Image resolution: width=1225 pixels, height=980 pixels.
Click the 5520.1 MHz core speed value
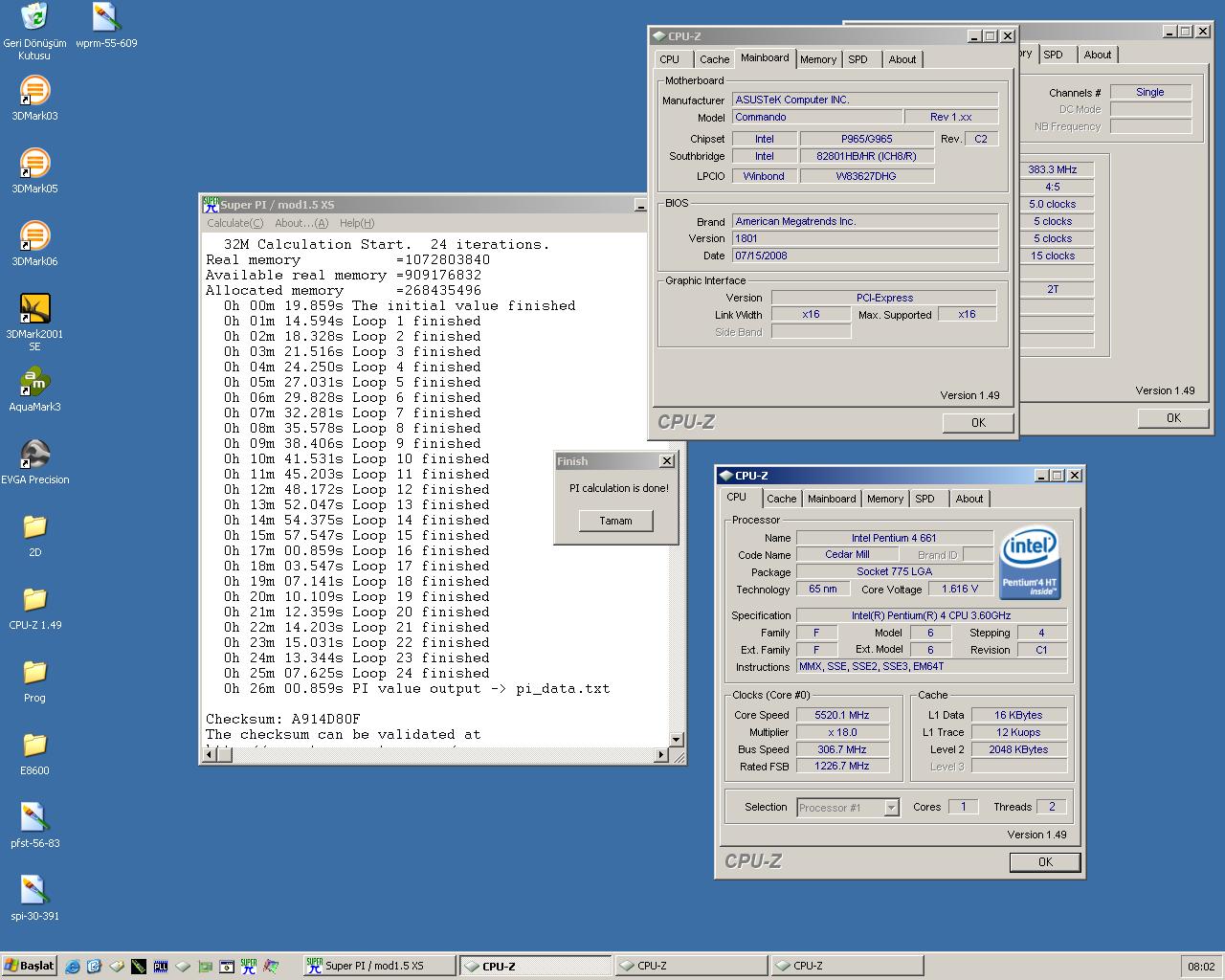842,715
